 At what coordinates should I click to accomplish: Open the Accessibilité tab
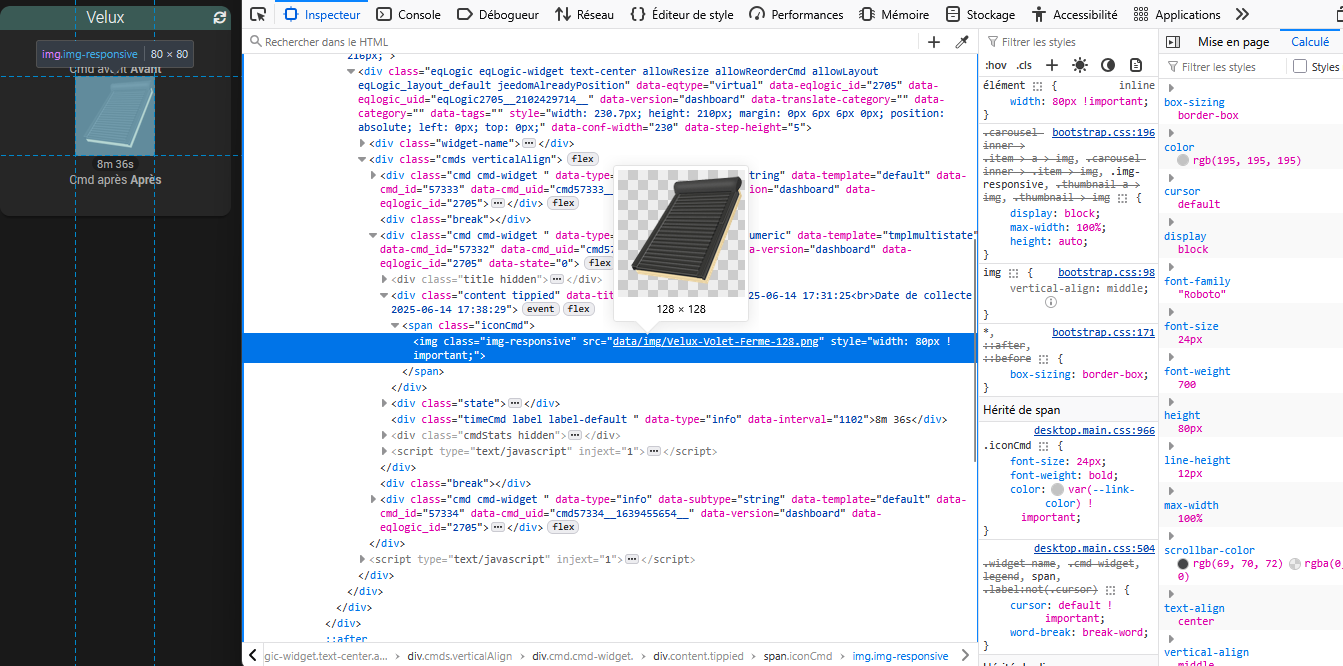coord(1075,14)
